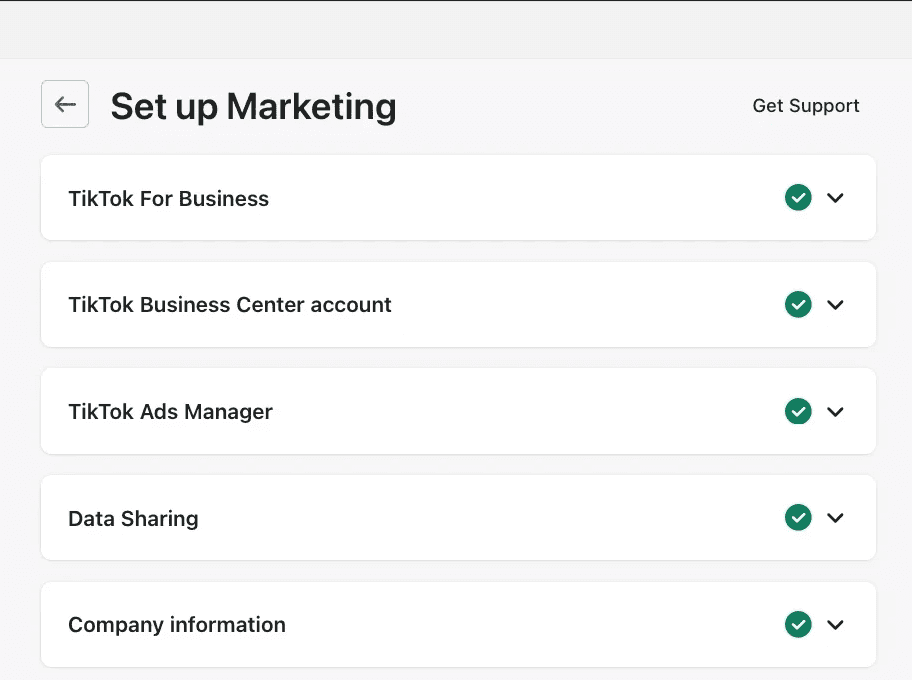Click the green checkmark for Company information

[798, 625]
